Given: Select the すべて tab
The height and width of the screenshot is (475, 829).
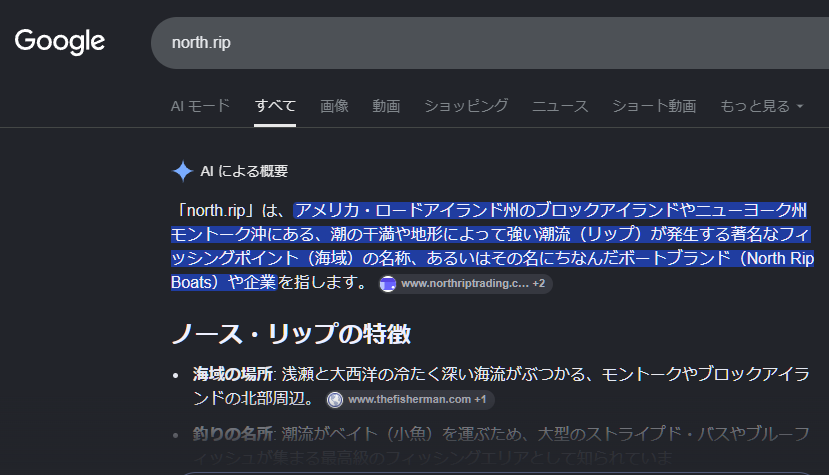Looking at the screenshot, I should [x=275, y=106].
